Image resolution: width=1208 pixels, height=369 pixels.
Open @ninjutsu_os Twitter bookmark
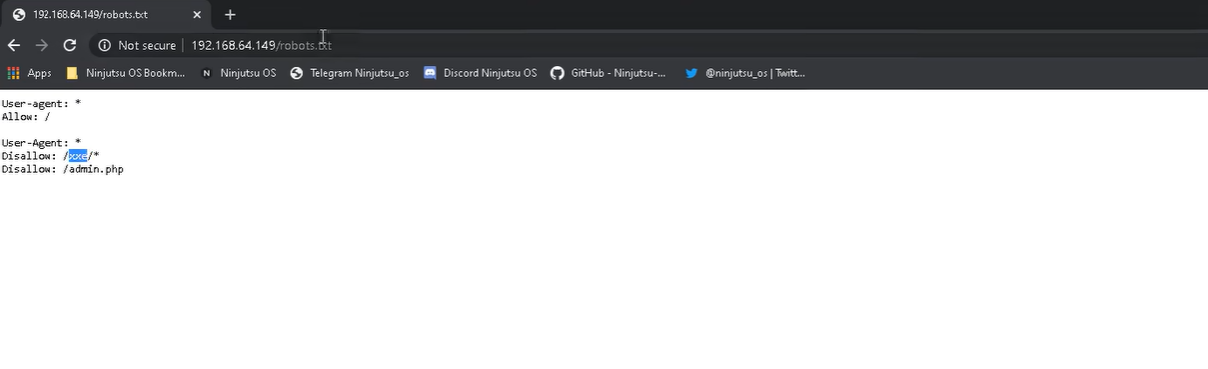coord(745,73)
